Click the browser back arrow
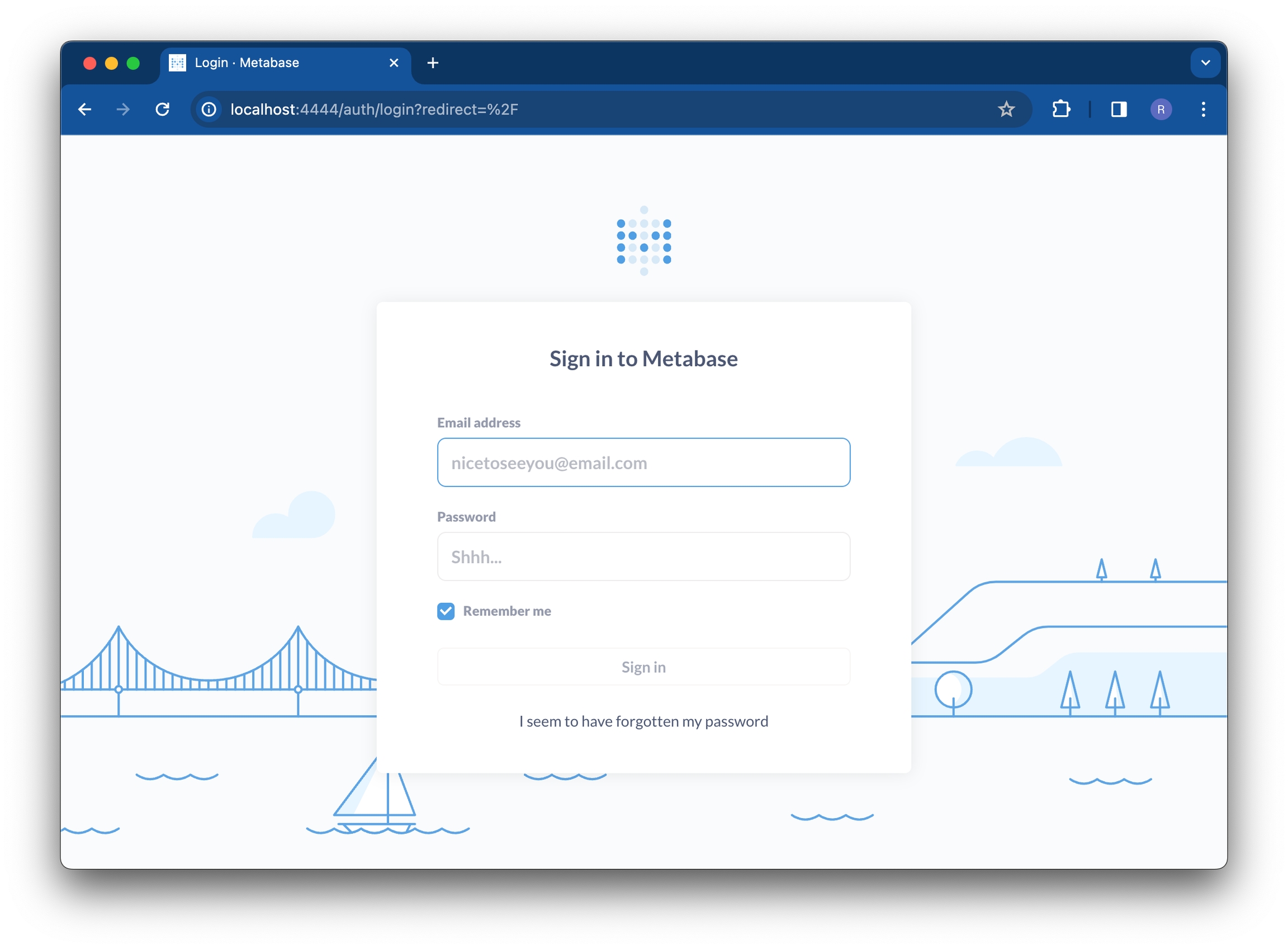The height and width of the screenshot is (949, 1288). click(85, 109)
